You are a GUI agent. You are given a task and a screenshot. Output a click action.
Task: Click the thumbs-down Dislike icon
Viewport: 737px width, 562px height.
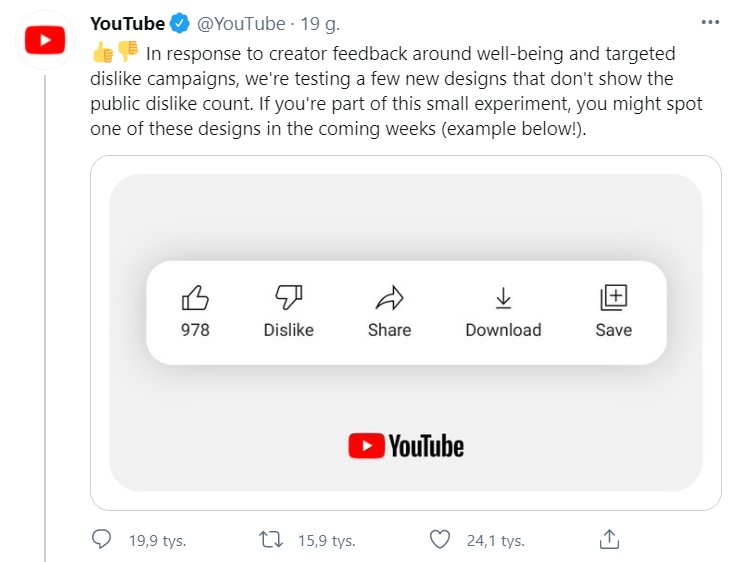[288, 298]
